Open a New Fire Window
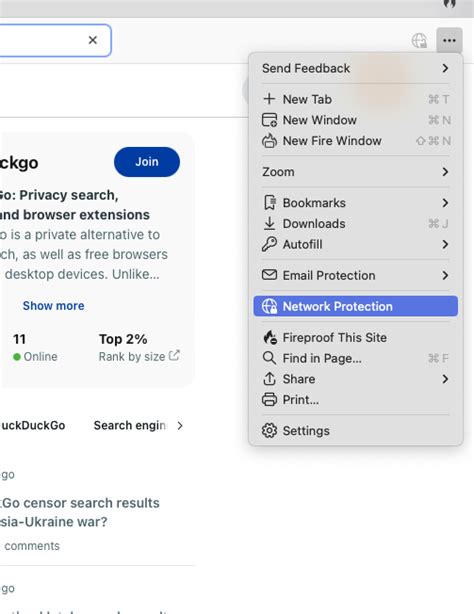Image resolution: width=474 pixels, height=614 pixels. click(x=355, y=141)
